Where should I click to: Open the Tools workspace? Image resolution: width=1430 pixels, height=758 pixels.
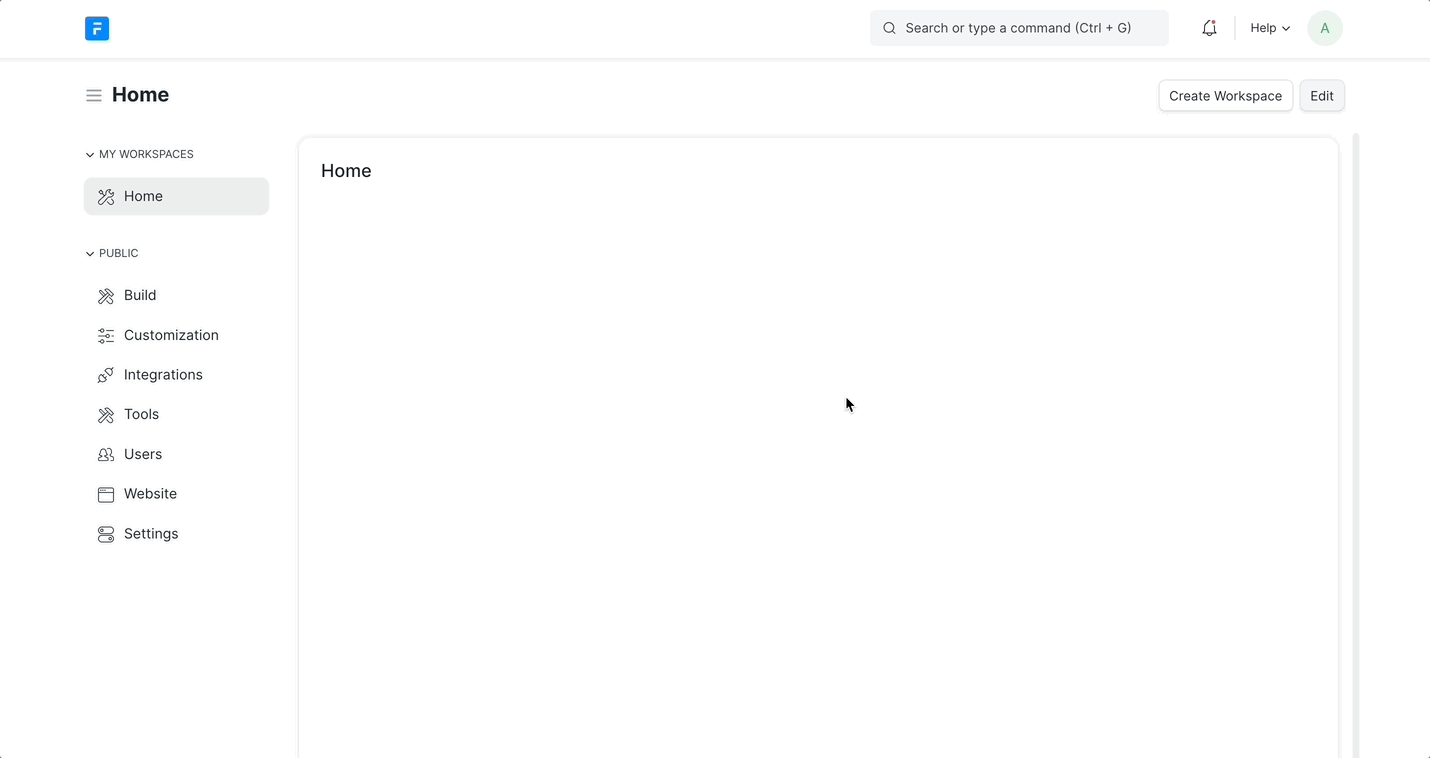(x=177, y=414)
